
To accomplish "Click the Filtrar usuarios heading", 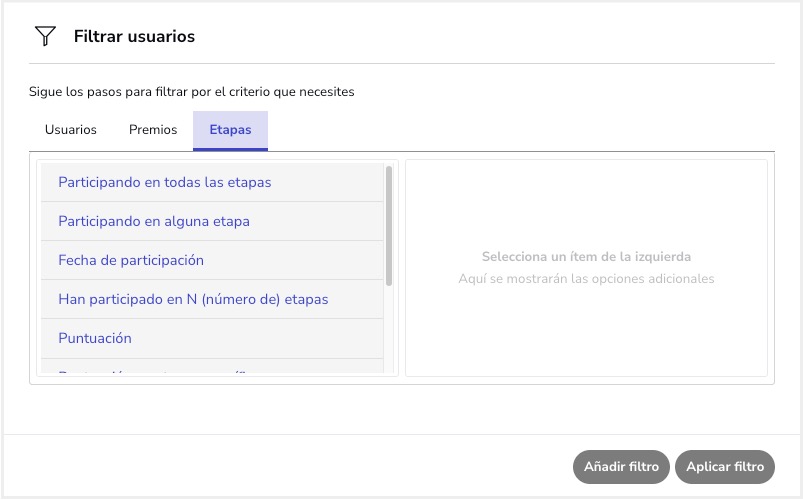I will click(x=134, y=36).
